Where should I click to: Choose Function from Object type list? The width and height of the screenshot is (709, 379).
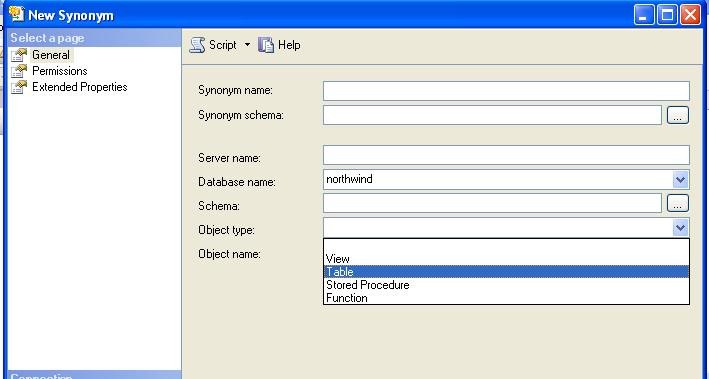[x=506, y=298]
